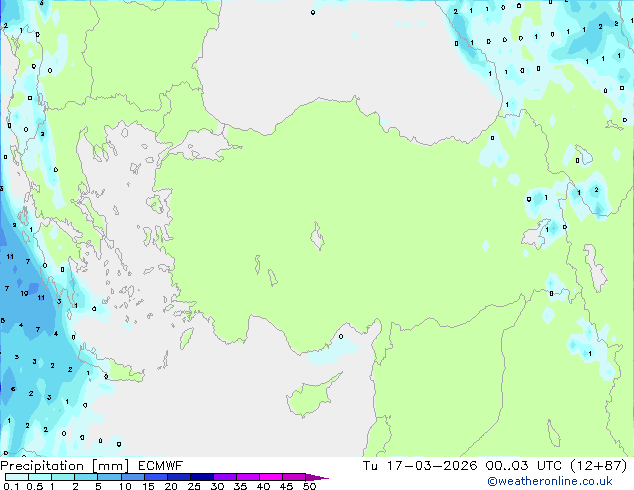
Task: Click the '25' legend scale label
Action: click(194, 486)
